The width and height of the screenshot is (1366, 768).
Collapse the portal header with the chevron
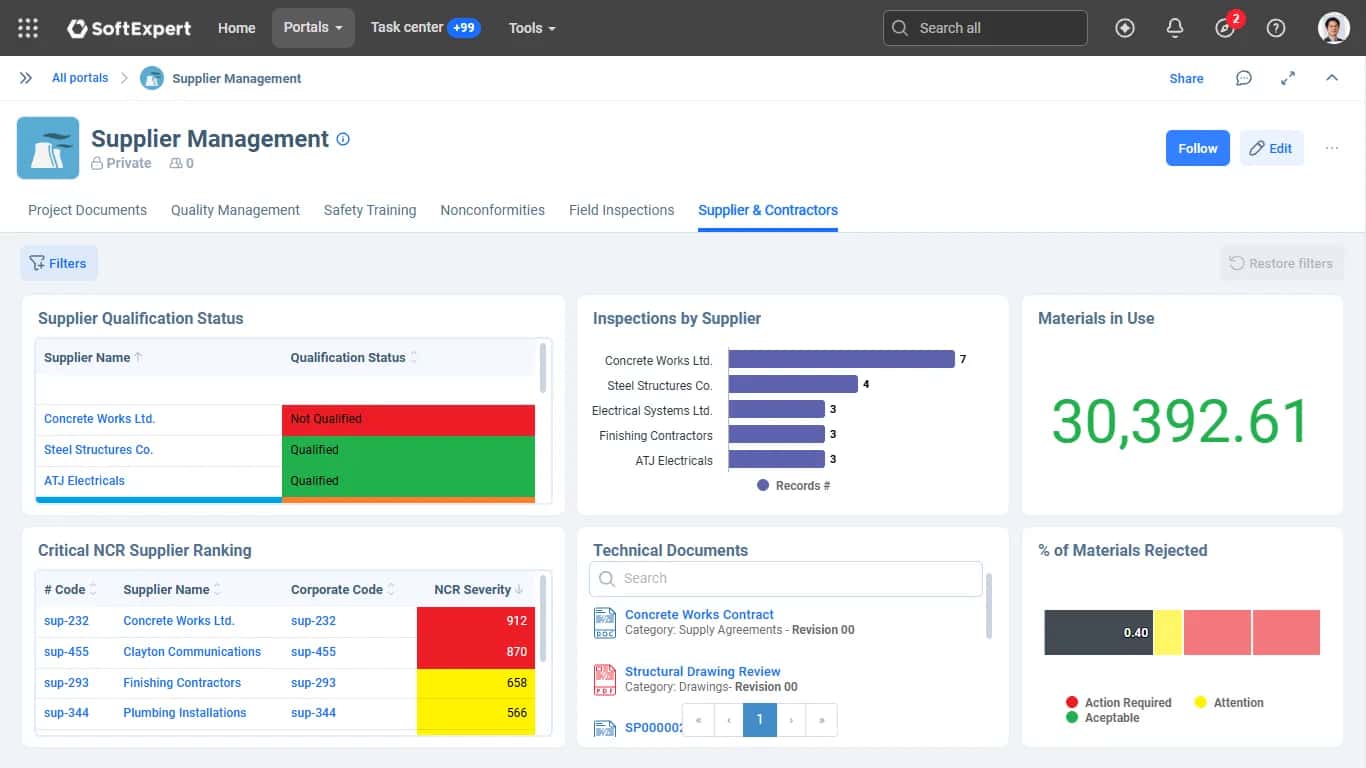[x=1332, y=78]
